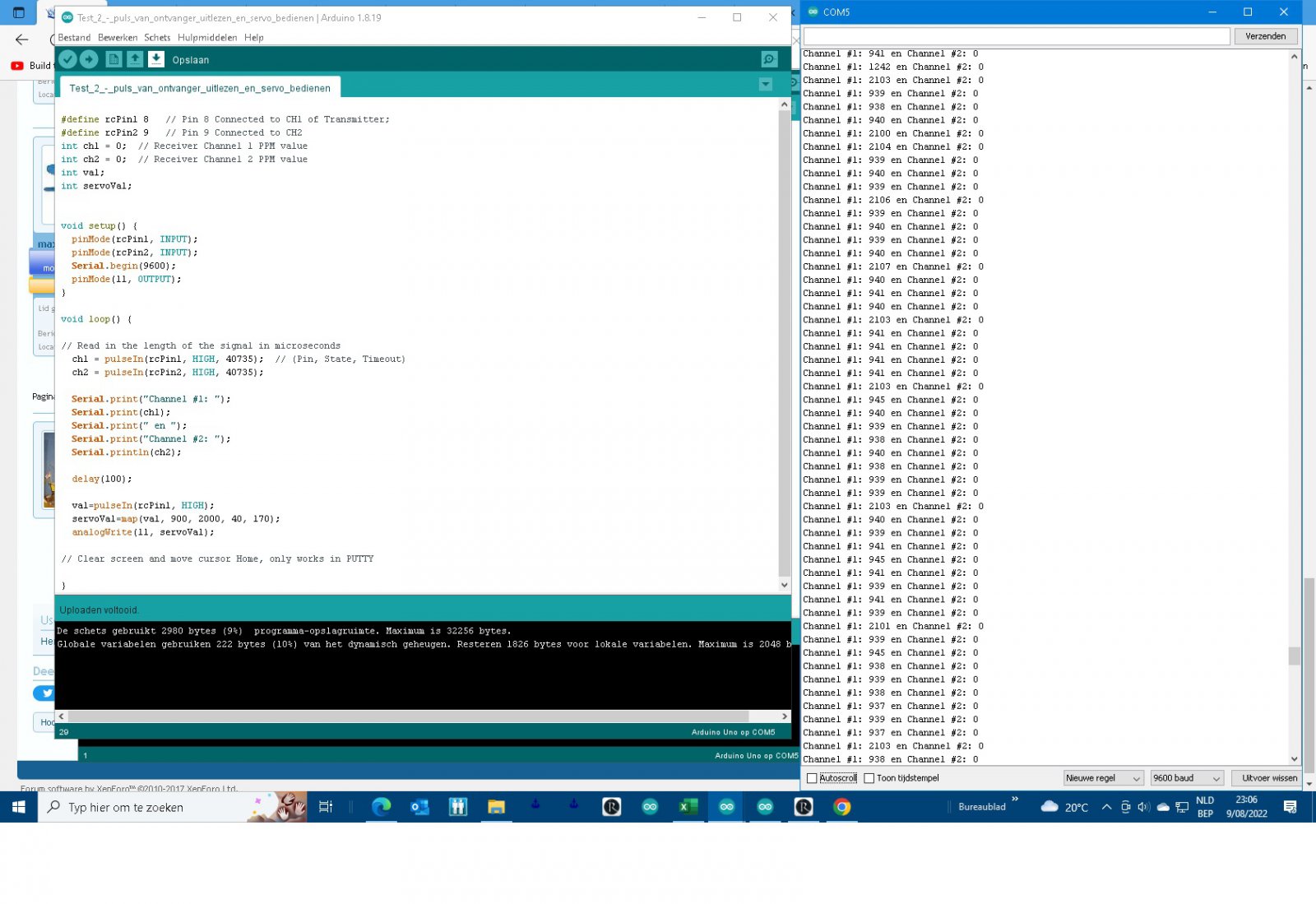Viewport: 1316px width, 904px height.
Task: Click the Uitvoer wissen button
Action: pos(1269,778)
